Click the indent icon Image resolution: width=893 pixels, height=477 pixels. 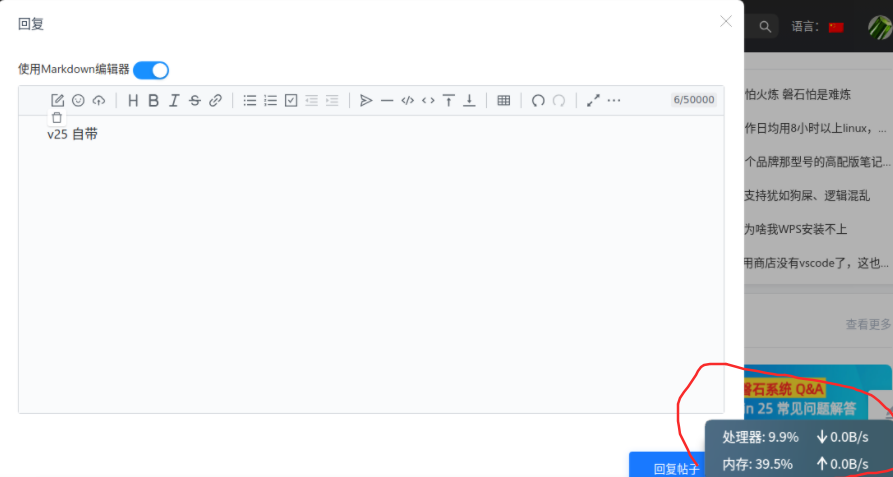click(x=332, y=101)
